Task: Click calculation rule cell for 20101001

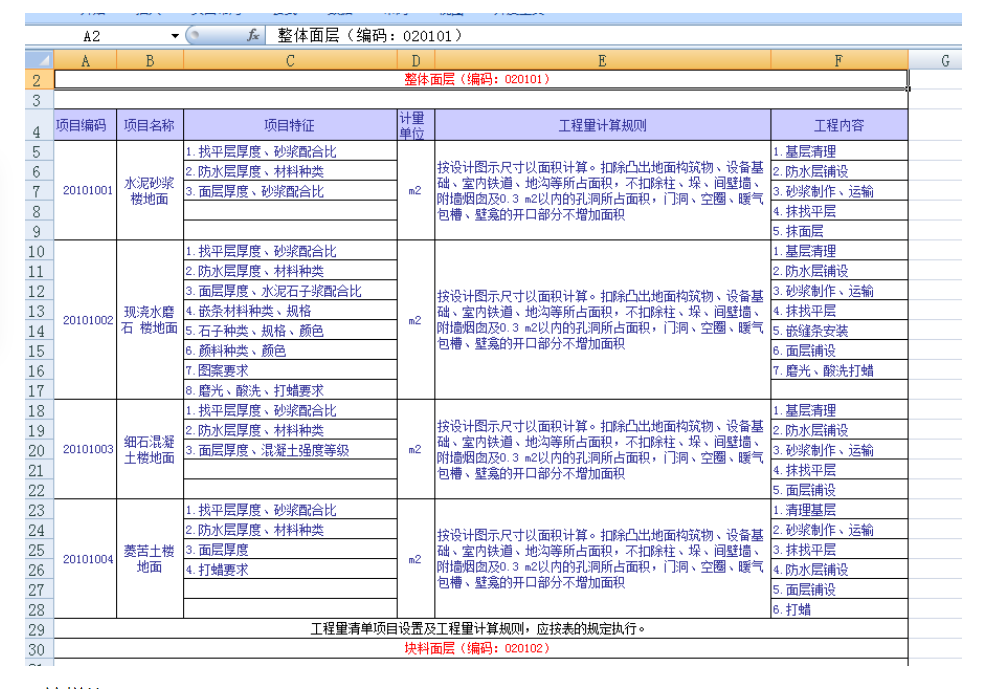Action: [x=603, y=191]
